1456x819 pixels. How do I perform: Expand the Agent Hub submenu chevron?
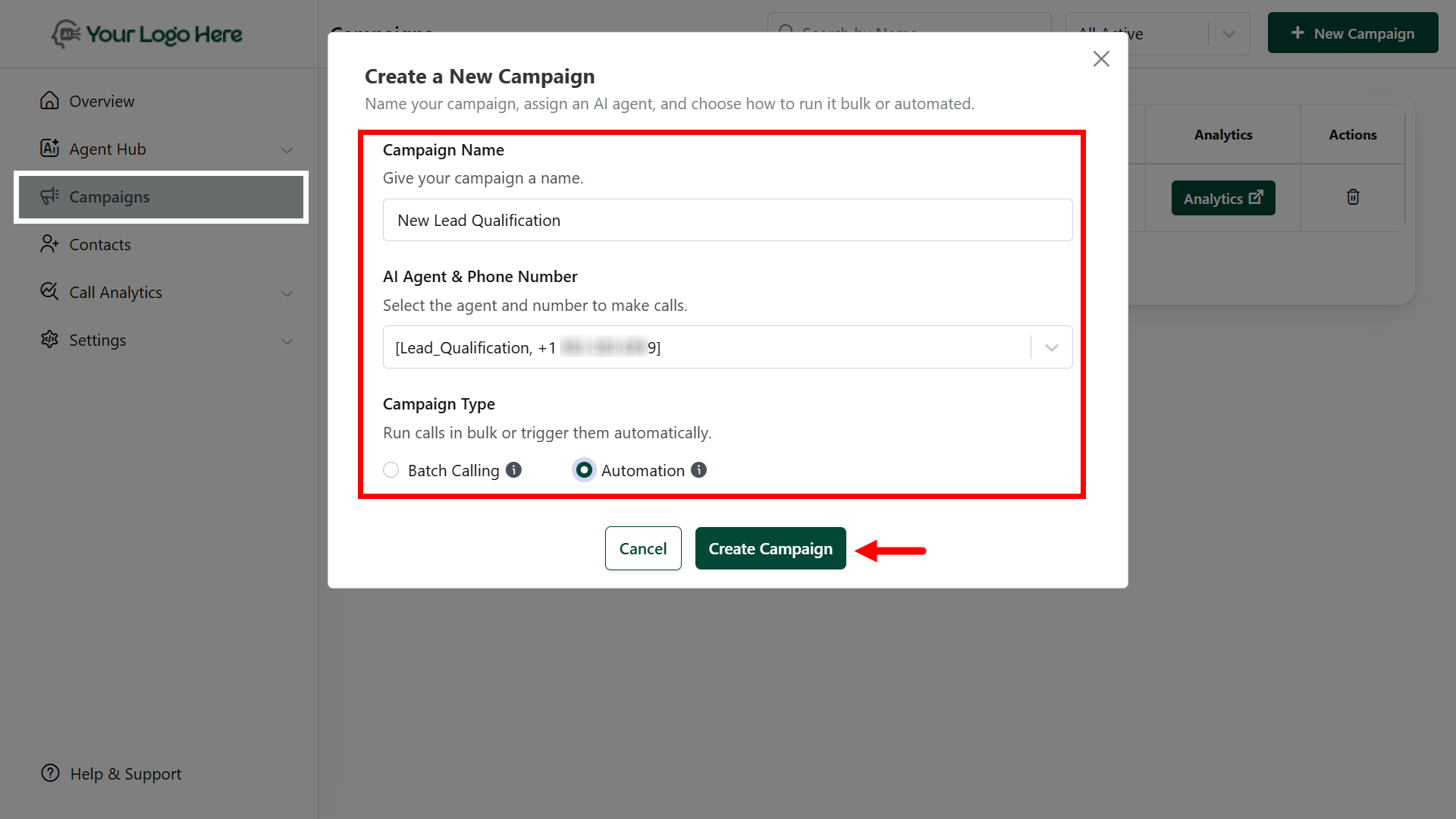tap(287, 150)
